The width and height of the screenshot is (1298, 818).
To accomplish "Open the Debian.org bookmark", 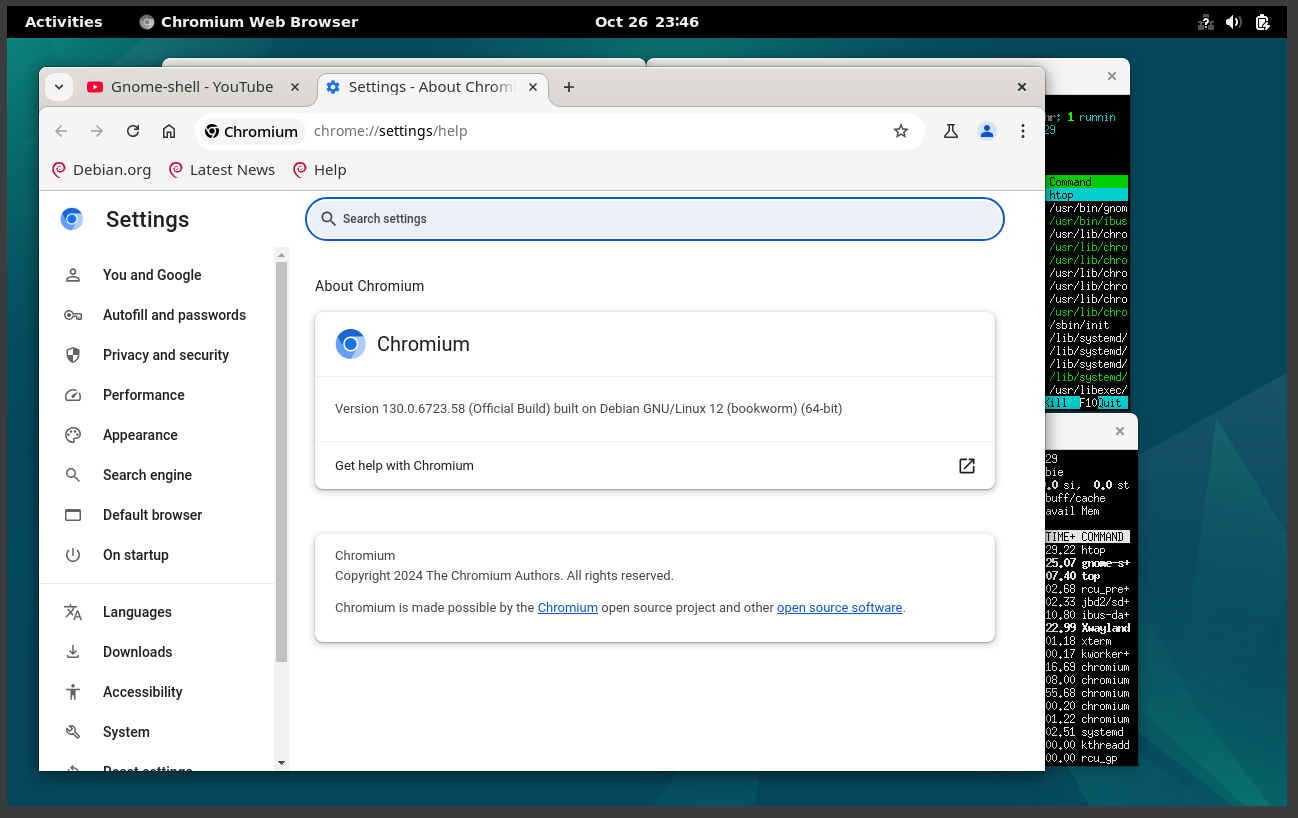I will coord(100,169).
